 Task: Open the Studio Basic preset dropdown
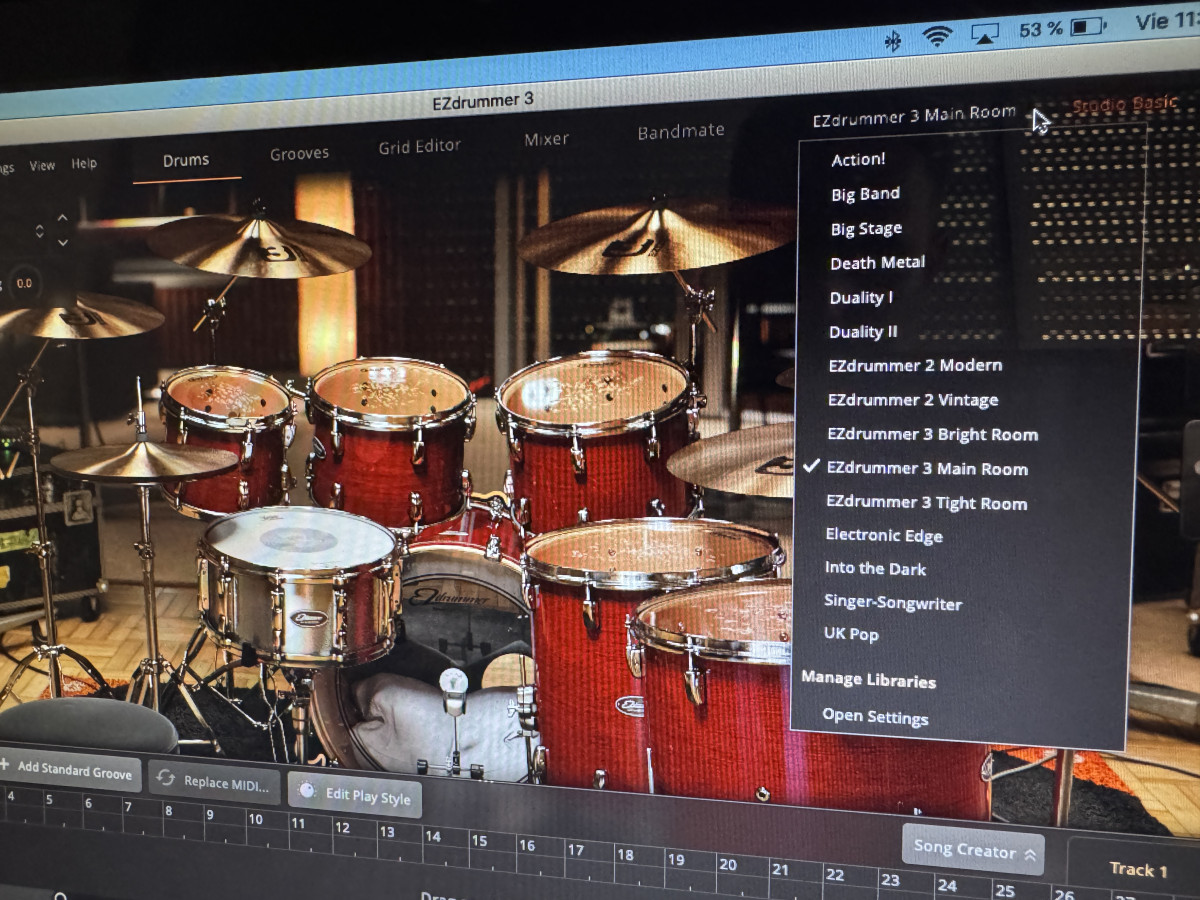pos(1125,105)
